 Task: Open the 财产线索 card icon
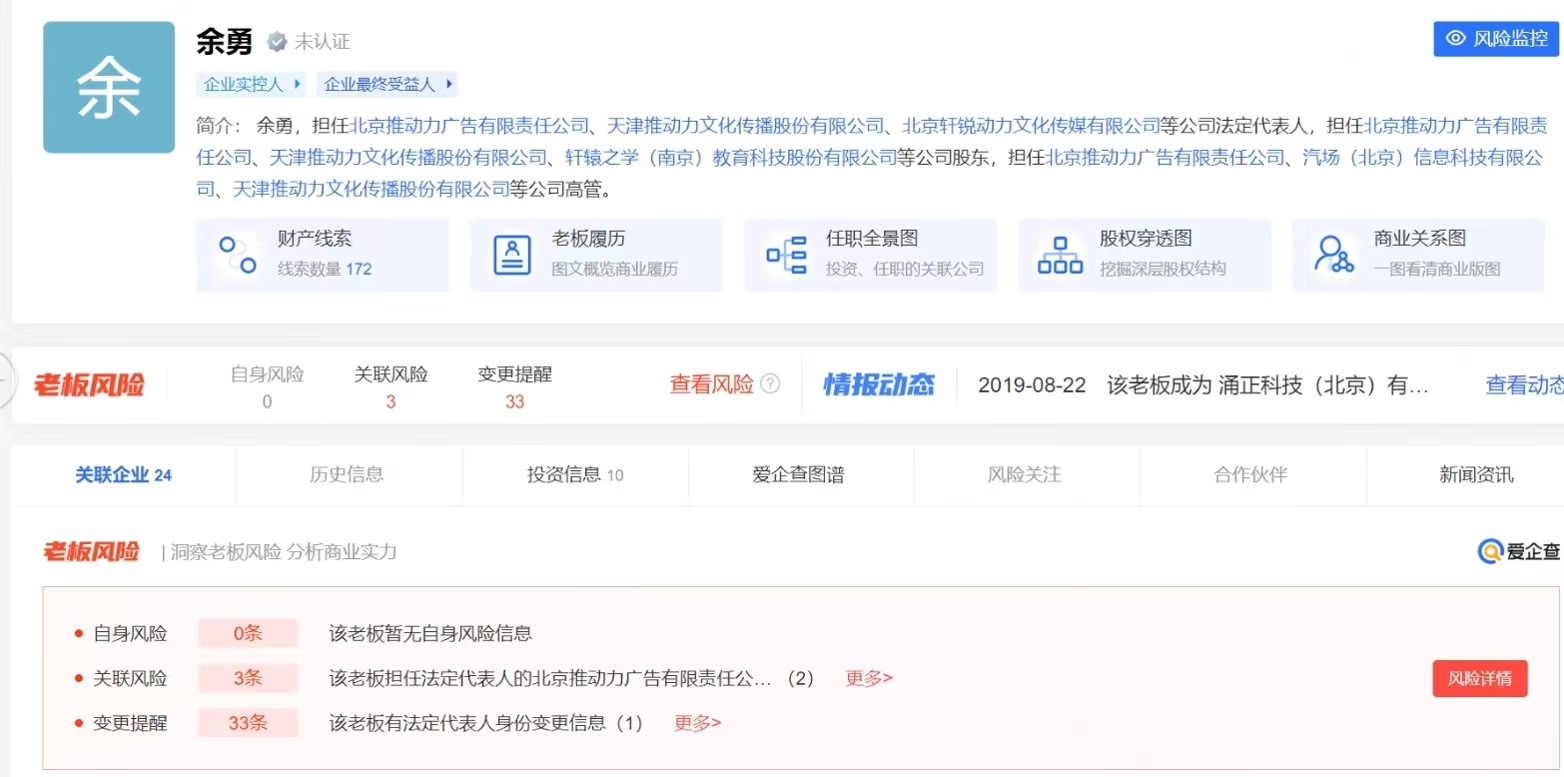pos(238,254)
